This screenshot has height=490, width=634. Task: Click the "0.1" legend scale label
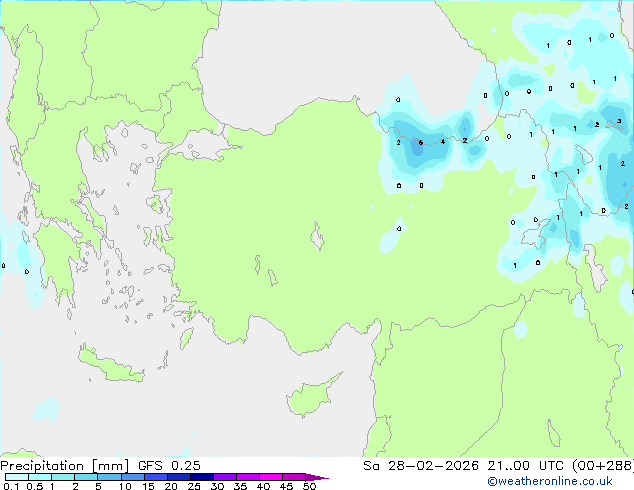pyautogui.click(x=11, y=486)
